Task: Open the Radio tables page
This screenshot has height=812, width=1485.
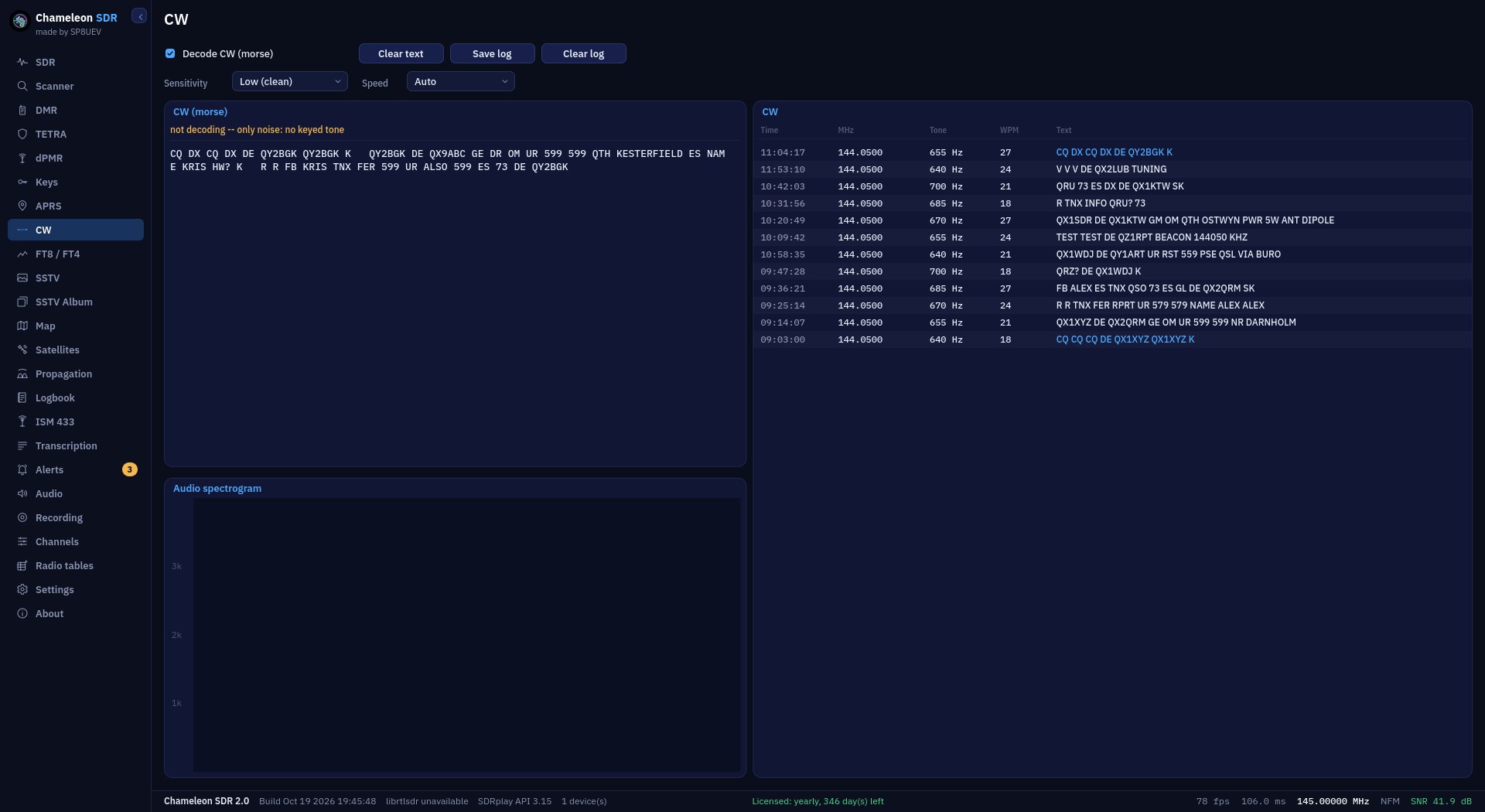Action: tap(76, 565)
